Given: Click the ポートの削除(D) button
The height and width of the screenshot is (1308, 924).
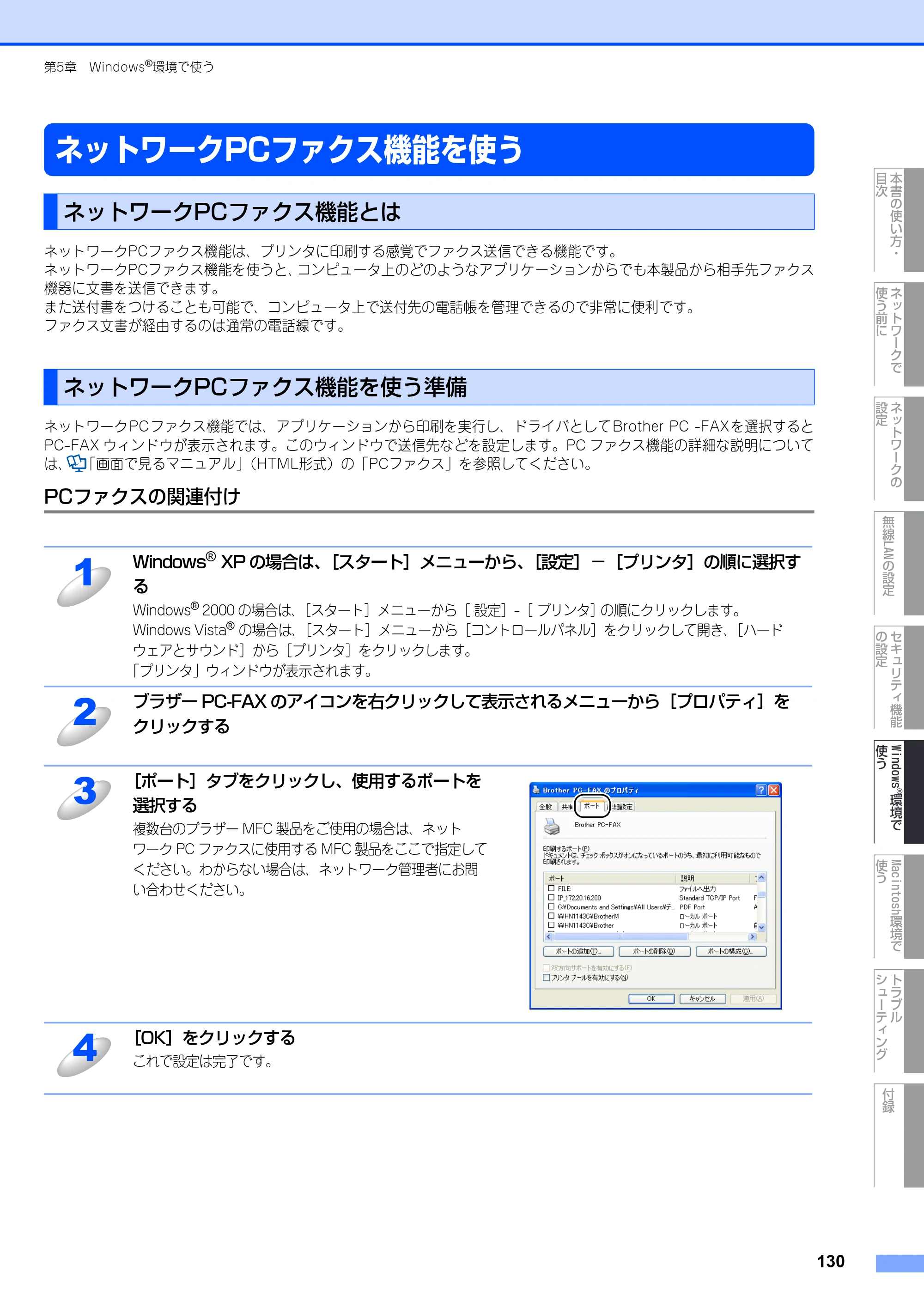Looking at the screenshot, I should pos(654,951).
